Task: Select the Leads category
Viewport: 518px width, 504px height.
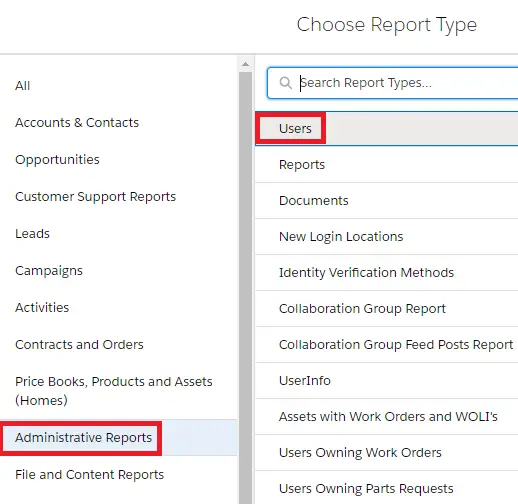Action: click(32, 234)
